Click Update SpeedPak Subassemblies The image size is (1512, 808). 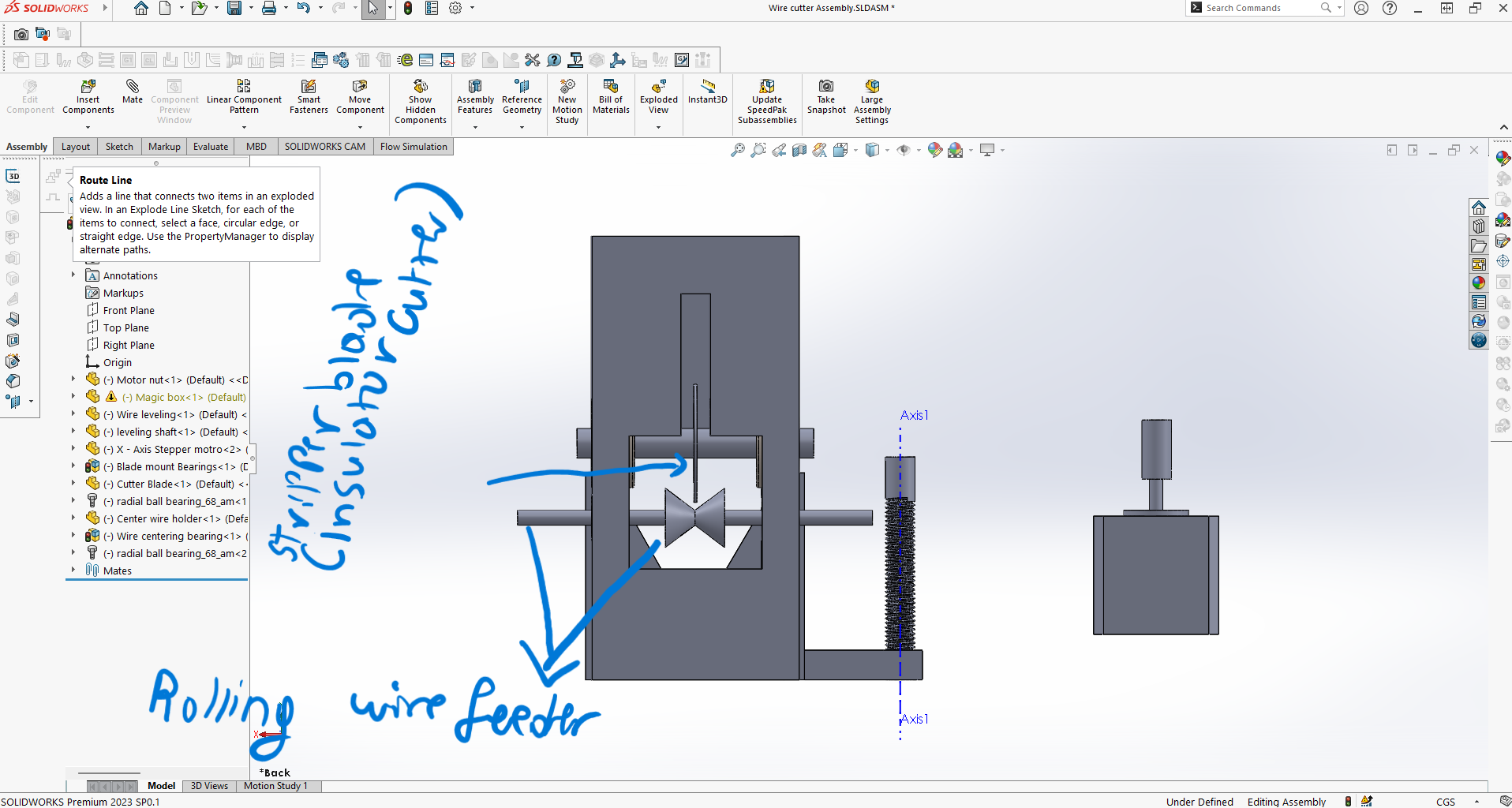coord(767,102)
